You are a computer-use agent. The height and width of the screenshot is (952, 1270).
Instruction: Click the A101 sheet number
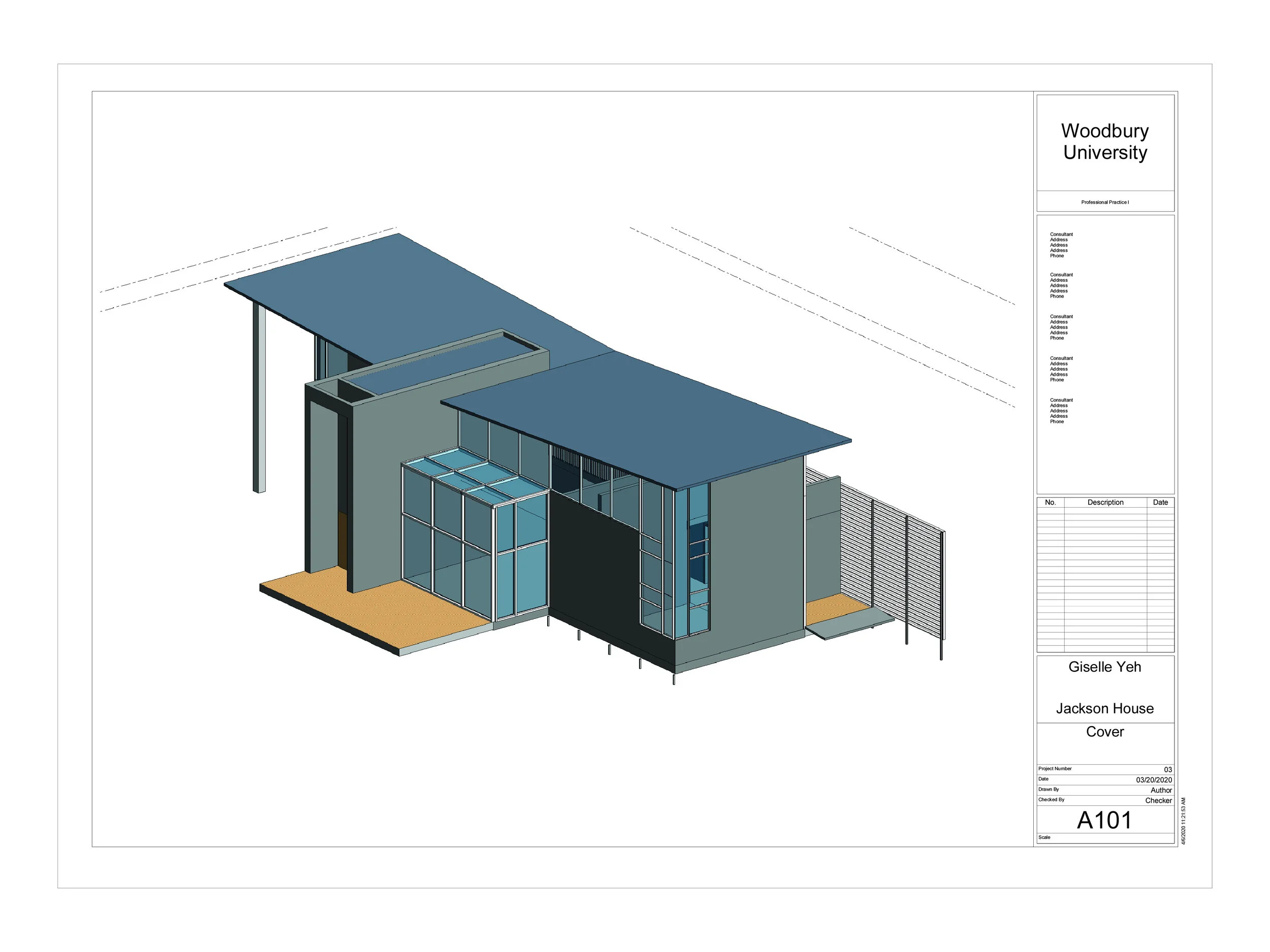coord(1104,820)
